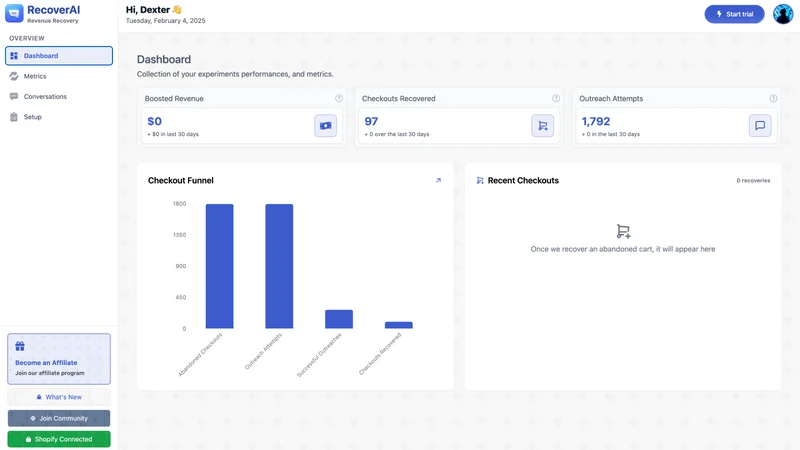
Task: Click the OVERVIEW section label
Action: [27, 38]
